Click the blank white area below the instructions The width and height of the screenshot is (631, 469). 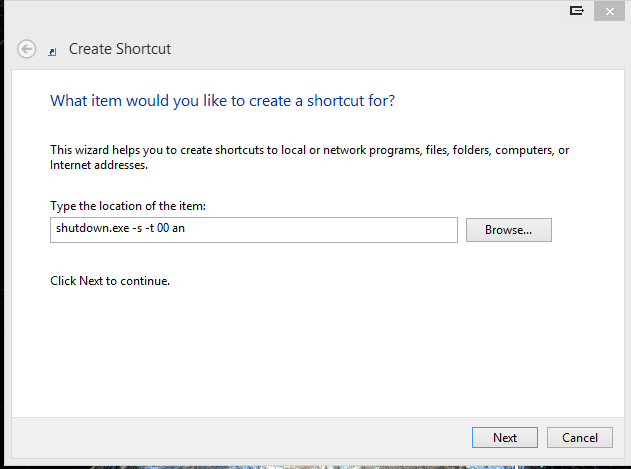point(318,350)
